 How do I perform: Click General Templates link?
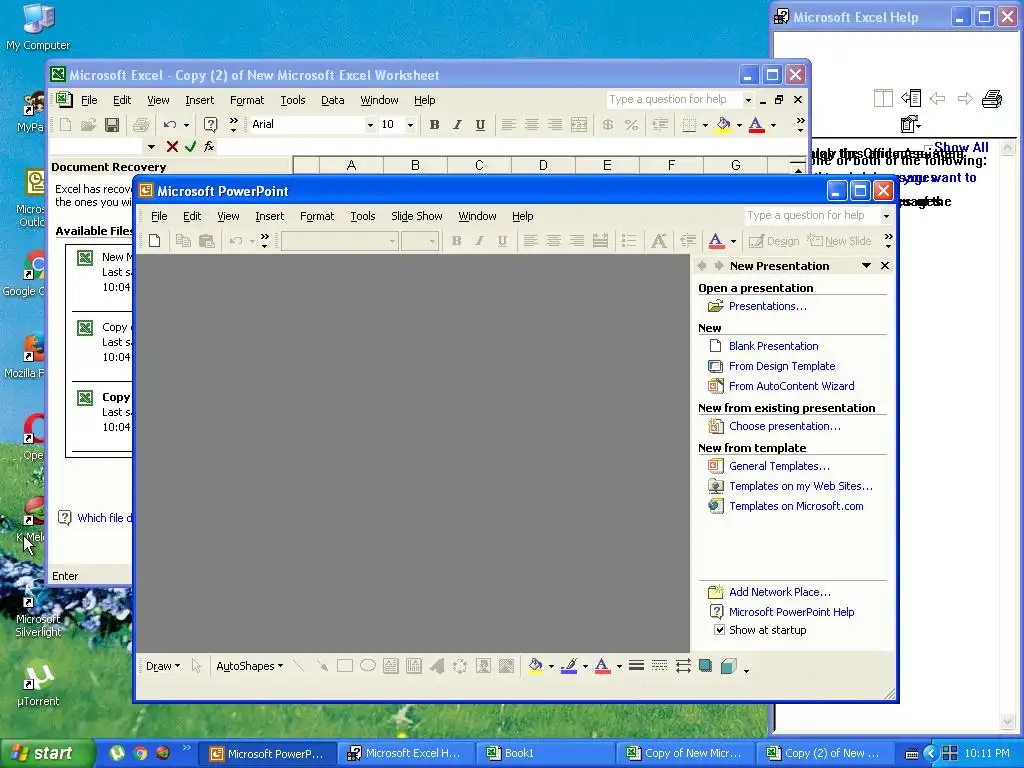coord(779,466)
